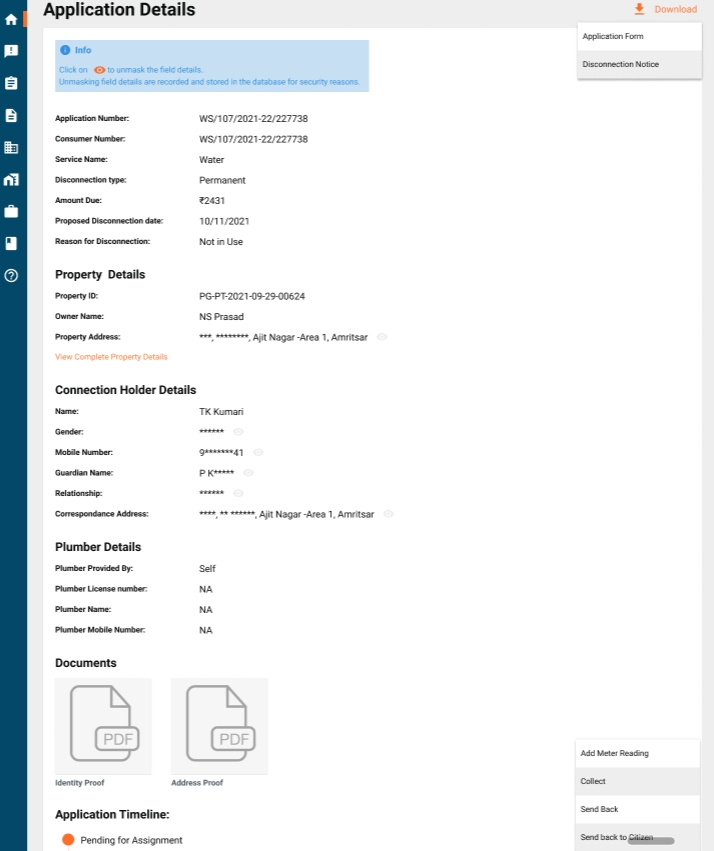Image resolution: width=714 pixels, height=851 pixels.
Task: Go to Home in the sidebar
Action: (11, 19)
